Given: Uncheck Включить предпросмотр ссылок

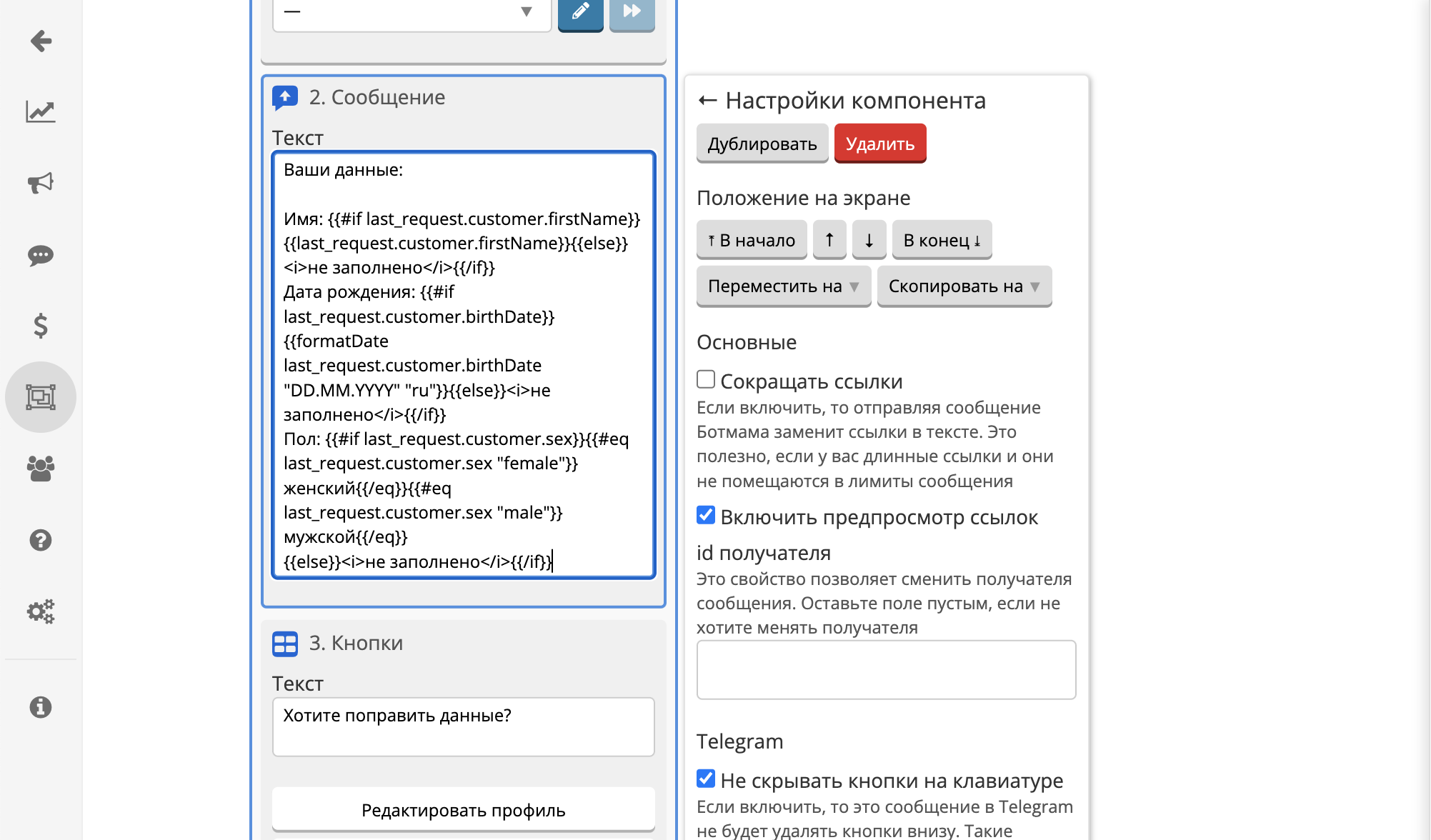Looking at the screenshot, I should tap(706, 515).
